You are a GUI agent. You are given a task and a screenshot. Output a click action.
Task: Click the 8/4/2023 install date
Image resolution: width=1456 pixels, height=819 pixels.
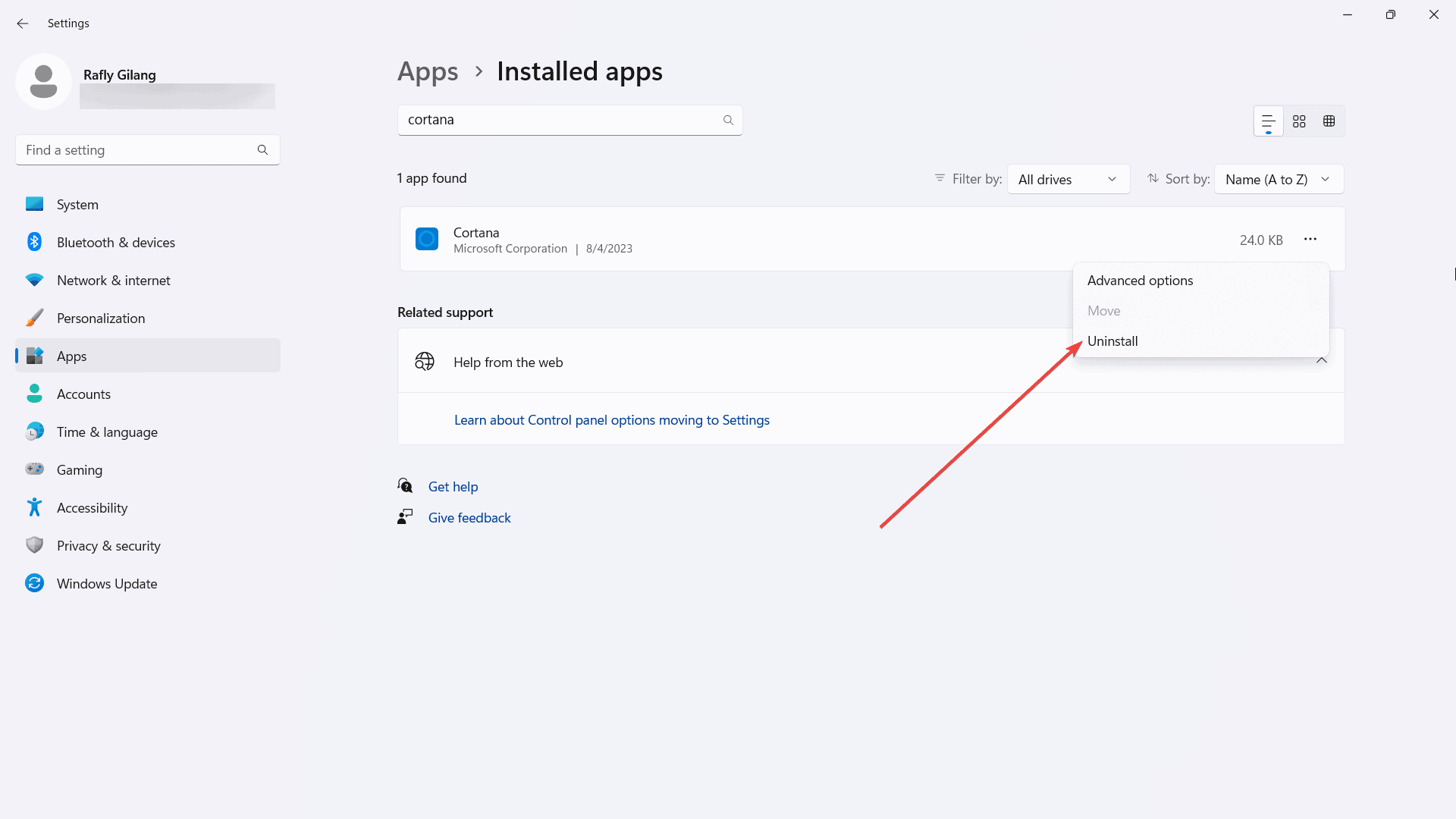tap(609, 249)
